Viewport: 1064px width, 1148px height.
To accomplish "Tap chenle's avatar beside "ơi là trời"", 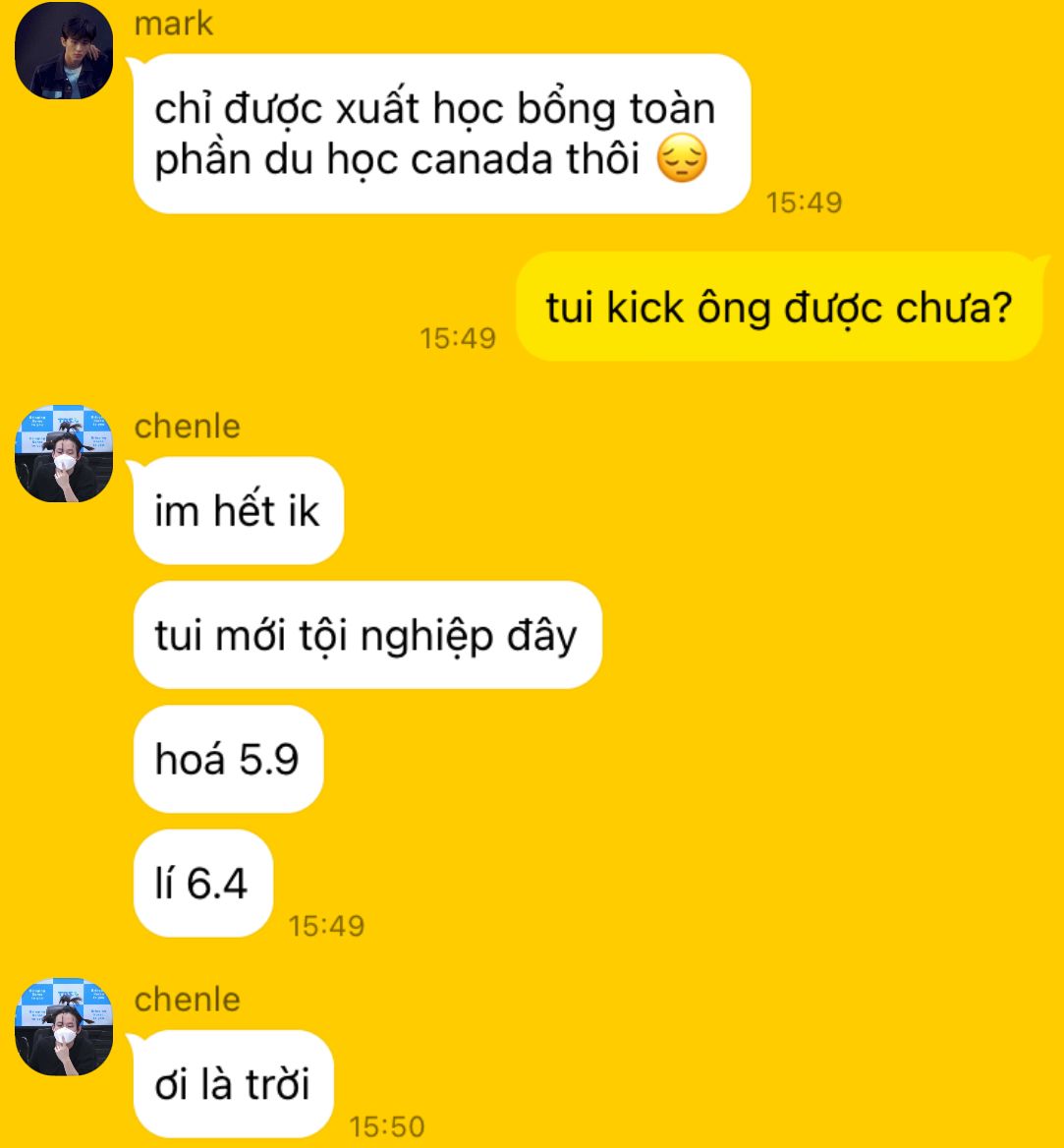I will pyautogui.click(x=64, y=1026).
